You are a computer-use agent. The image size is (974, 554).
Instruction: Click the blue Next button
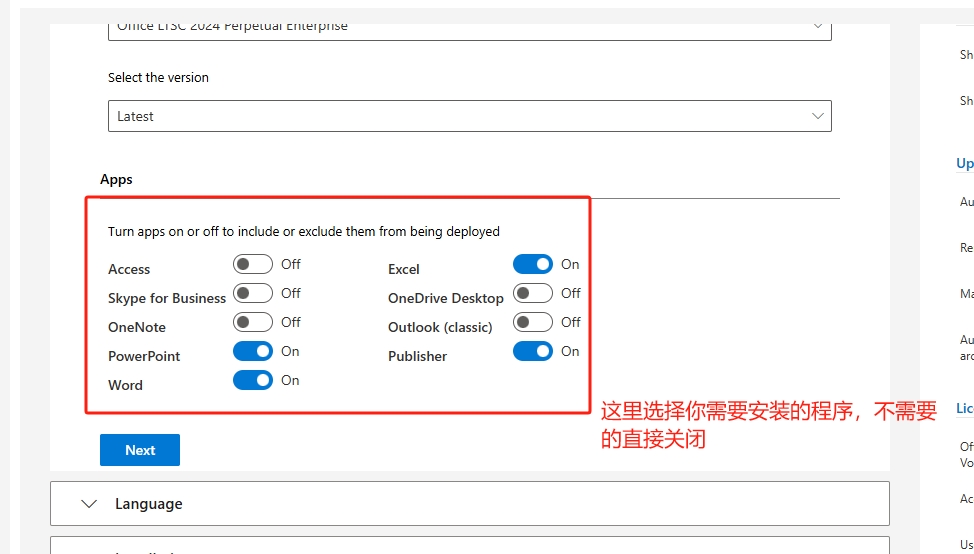click(140, 450)
